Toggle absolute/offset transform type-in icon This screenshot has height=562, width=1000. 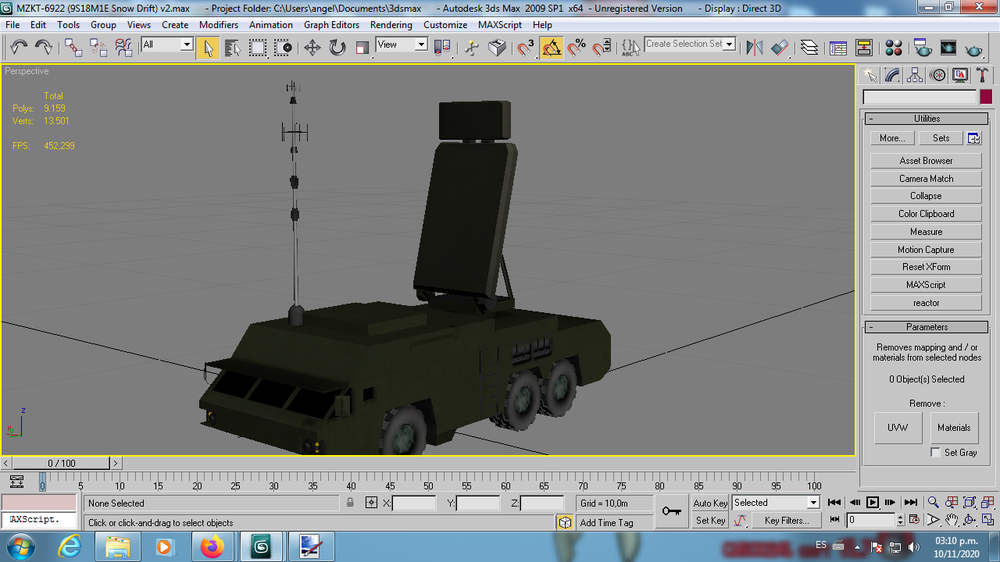tap(371, 503)
